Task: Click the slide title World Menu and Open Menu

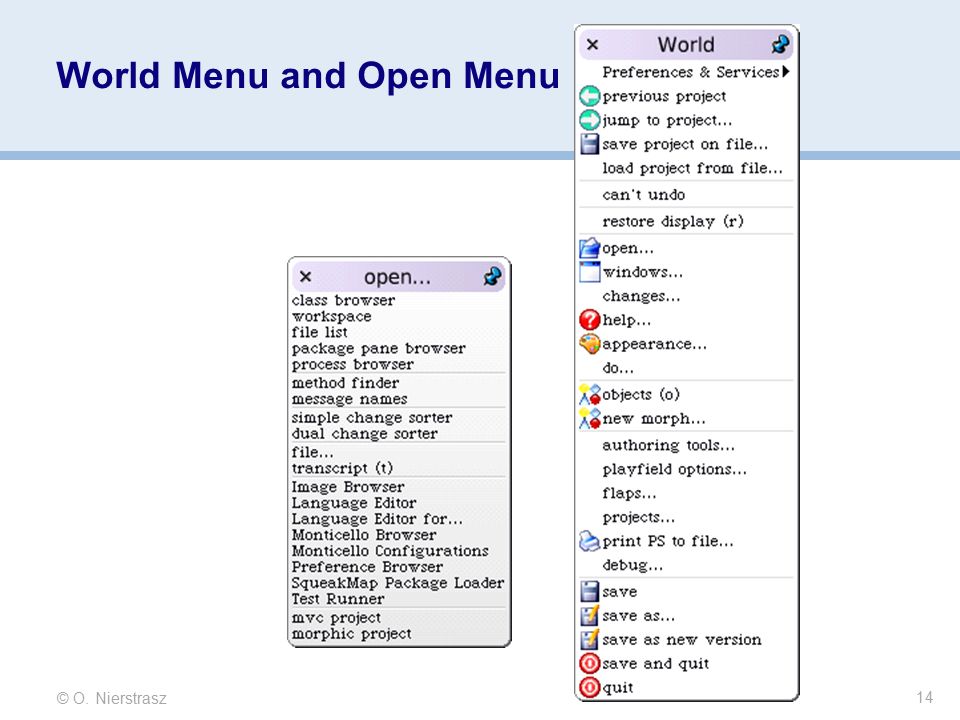Action: (308, 75)
